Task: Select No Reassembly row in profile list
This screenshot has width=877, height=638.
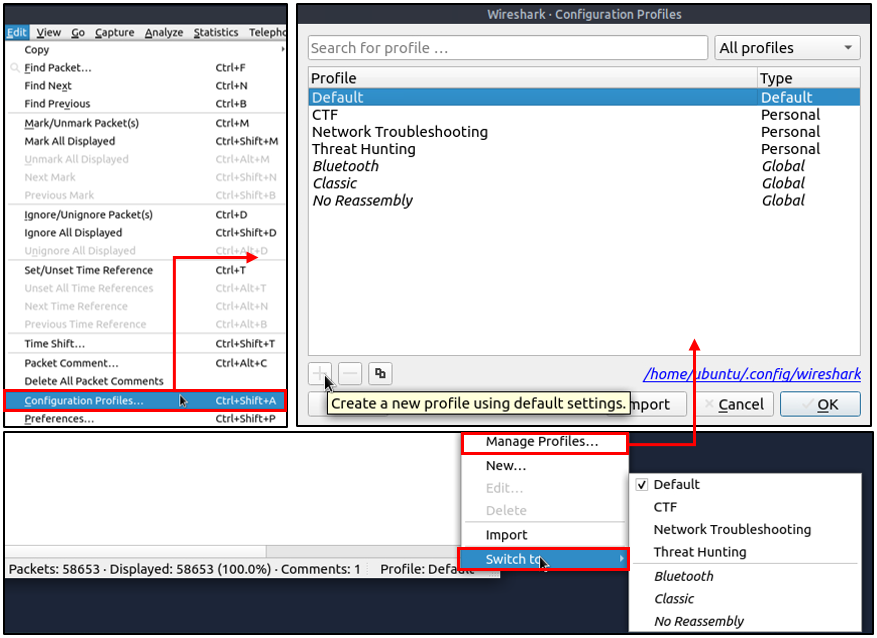Action: (x=584, y=201)
